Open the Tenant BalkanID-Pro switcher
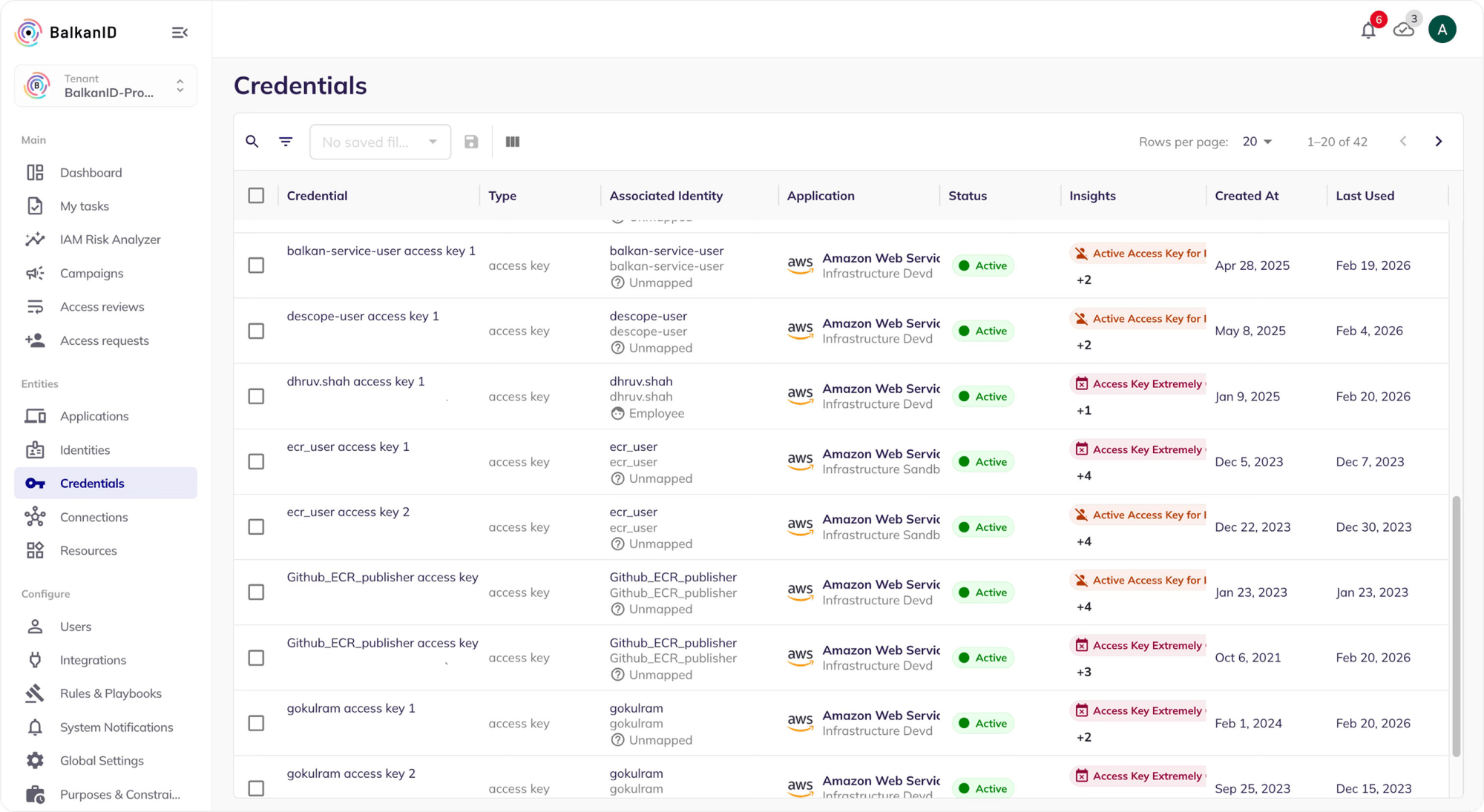The height and width of the screenshot is (812, 1484). click(105, 86)
